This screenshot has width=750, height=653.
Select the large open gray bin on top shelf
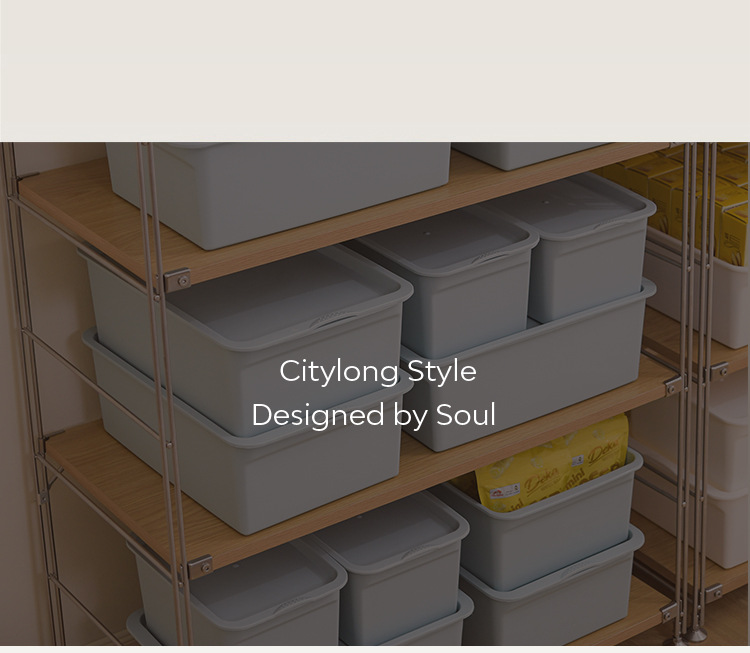click(278, 192)
